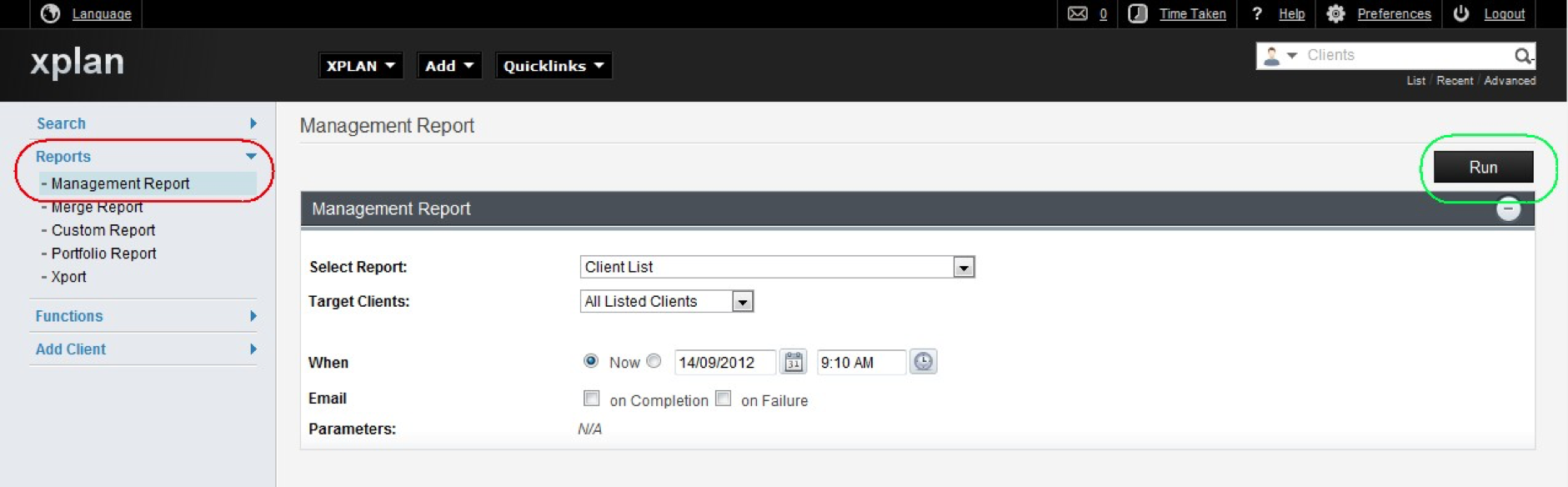Image resolution: width=1568 pixels, height=487 pixels.
Task: Open the mail envelope icon
Action: 1077,13
